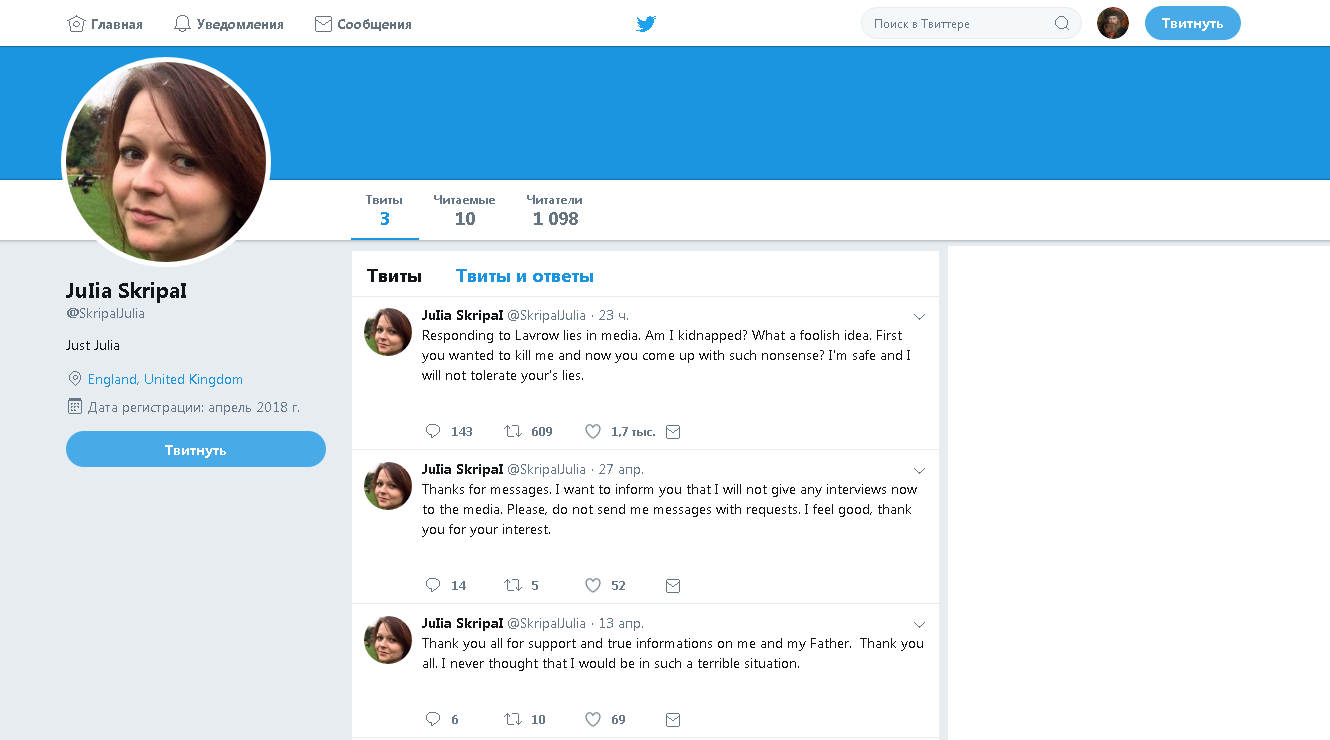Like the tweet about interviews

coord(593,585)
